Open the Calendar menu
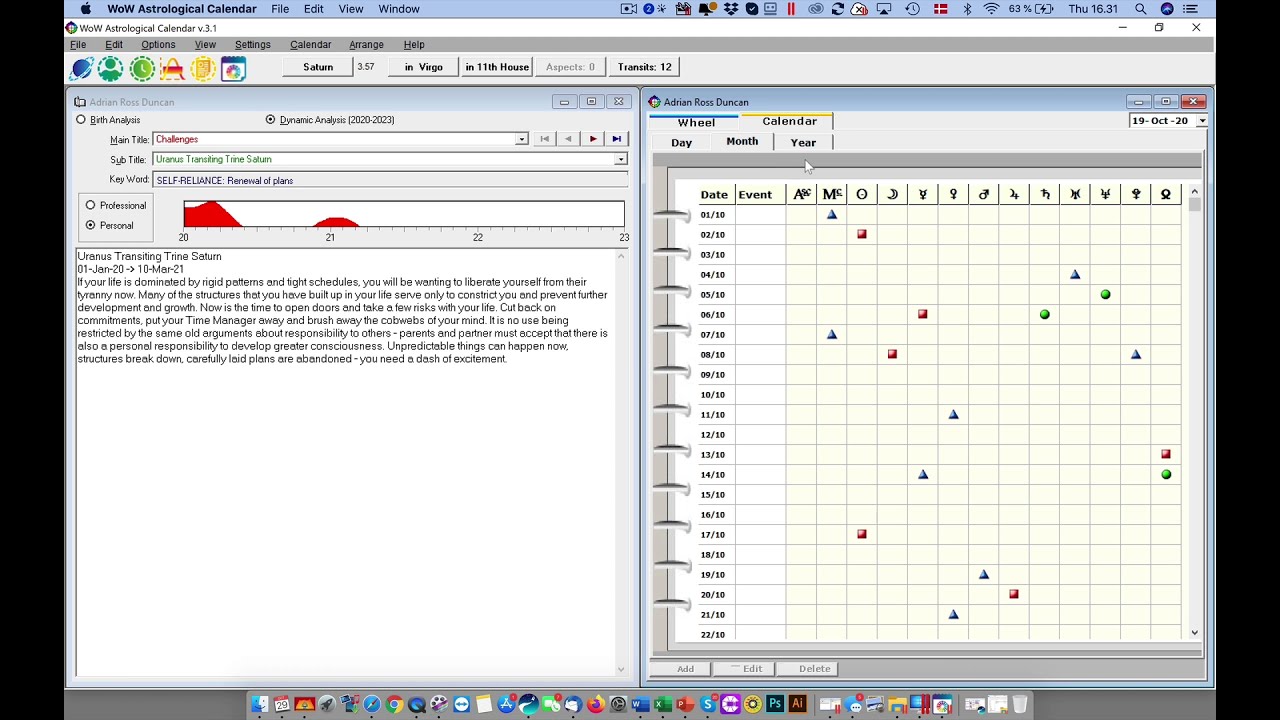The width and height of the screenshot is (1280, 720). coord(310,45)
